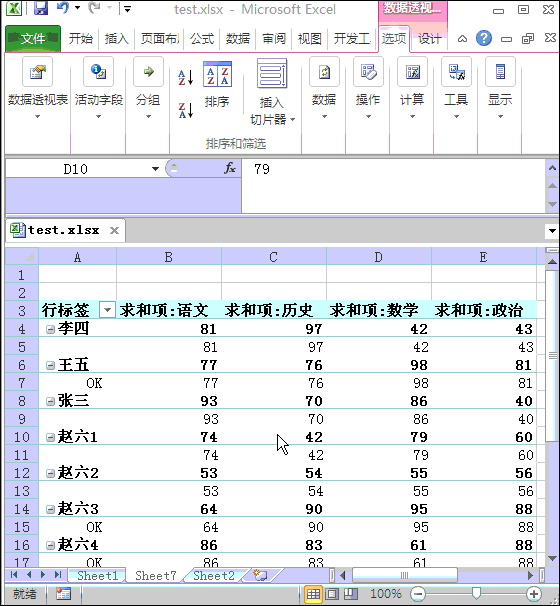Switch to the 视图 ribbon tab
560x606 pixels.
[x=310, y=38]
